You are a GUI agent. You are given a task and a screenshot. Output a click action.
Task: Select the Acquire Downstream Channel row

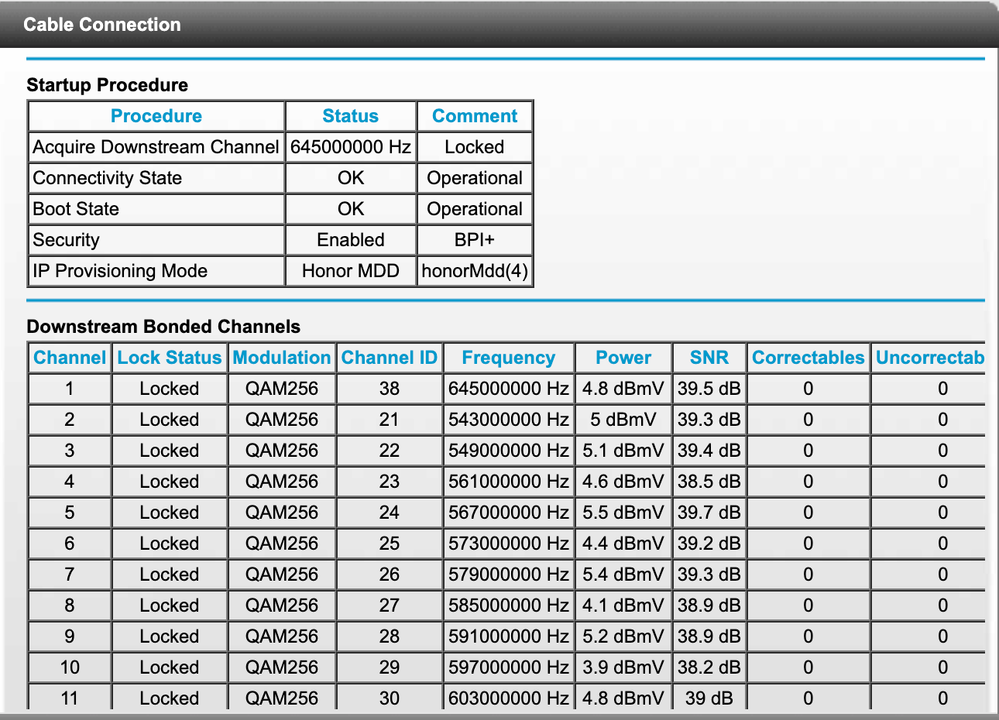155,147
